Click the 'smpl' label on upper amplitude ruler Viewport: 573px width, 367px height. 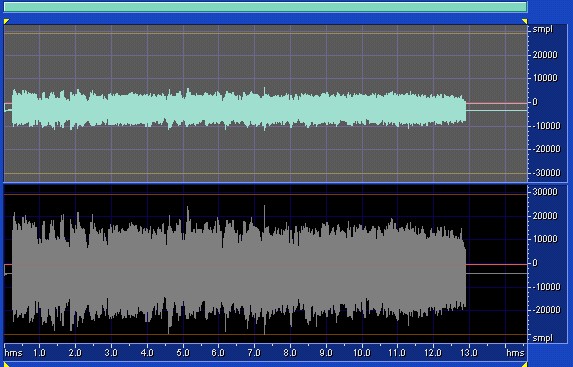(543, 29)
